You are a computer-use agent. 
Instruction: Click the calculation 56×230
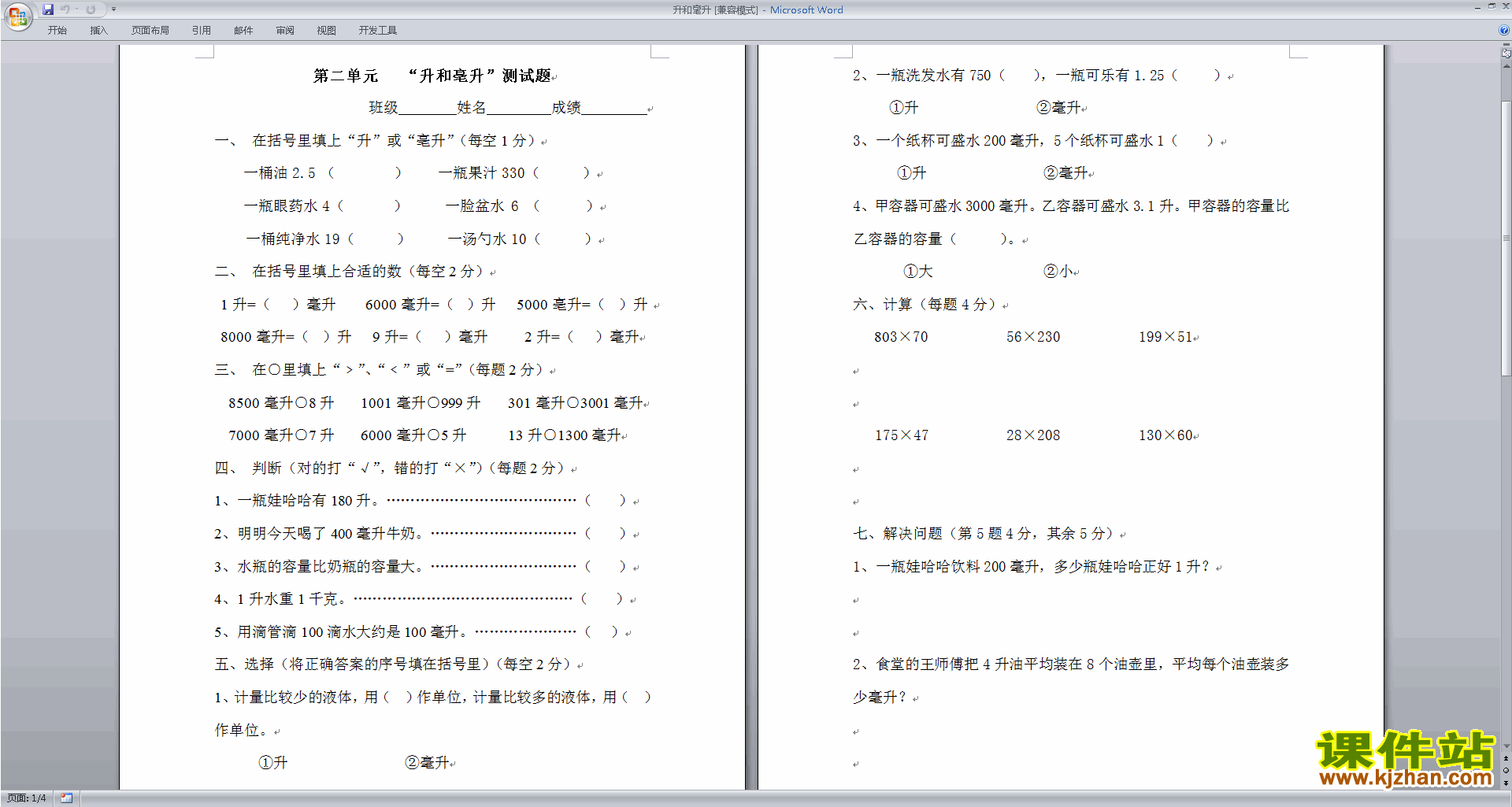(x=1033, y=337)
